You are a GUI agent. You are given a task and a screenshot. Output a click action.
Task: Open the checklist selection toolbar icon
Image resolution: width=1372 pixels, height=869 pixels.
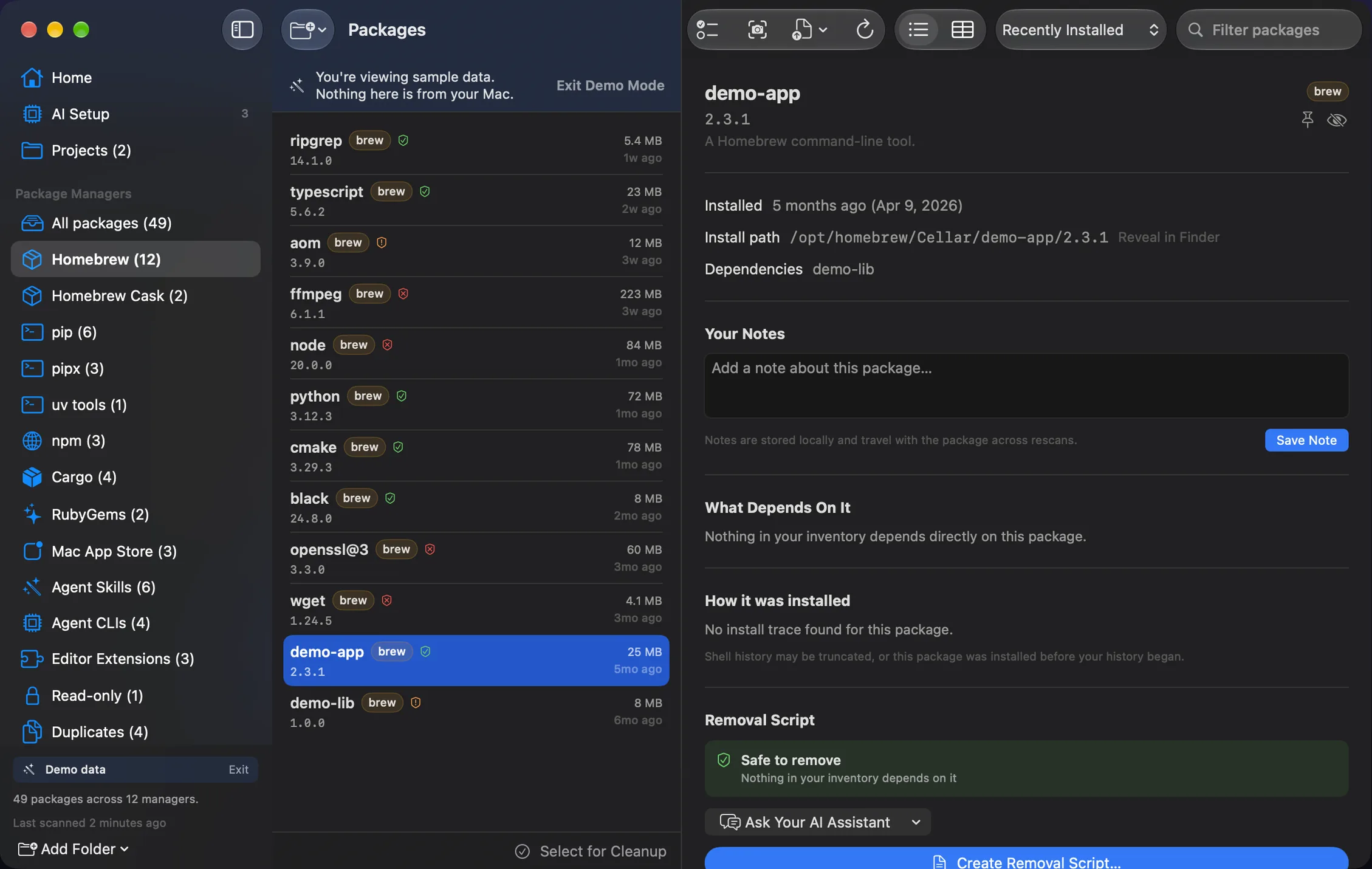click(707, 29)
